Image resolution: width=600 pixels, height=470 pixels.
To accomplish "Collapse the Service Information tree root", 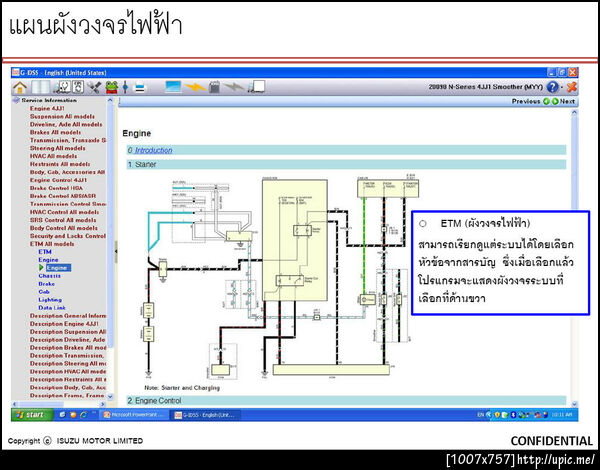I will 16,100.
